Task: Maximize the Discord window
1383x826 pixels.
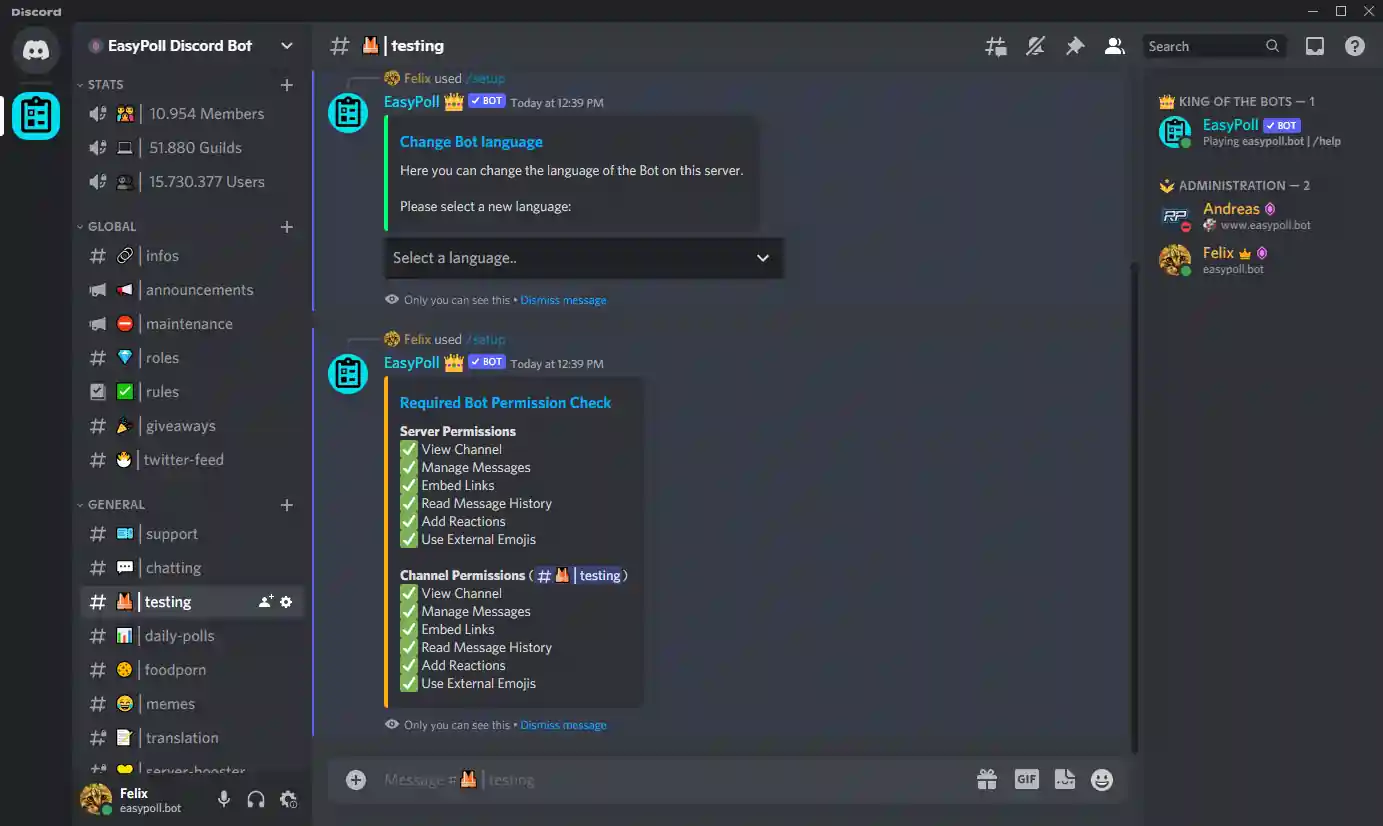Action: (x=1341, y=11)
